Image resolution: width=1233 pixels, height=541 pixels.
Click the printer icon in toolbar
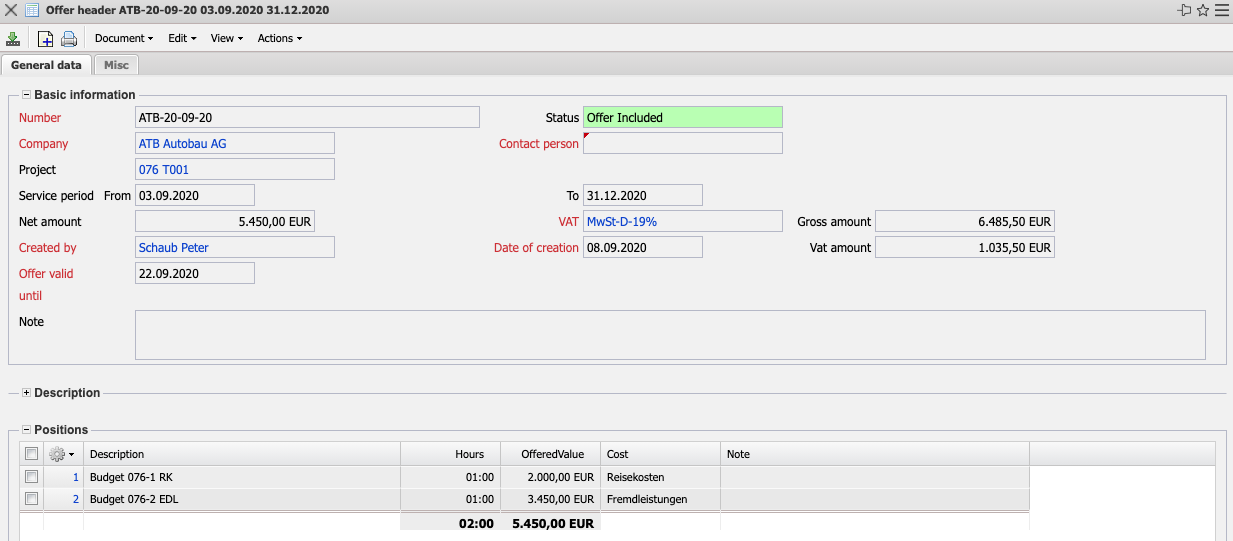pyautogui.click(x=69, y=39)
